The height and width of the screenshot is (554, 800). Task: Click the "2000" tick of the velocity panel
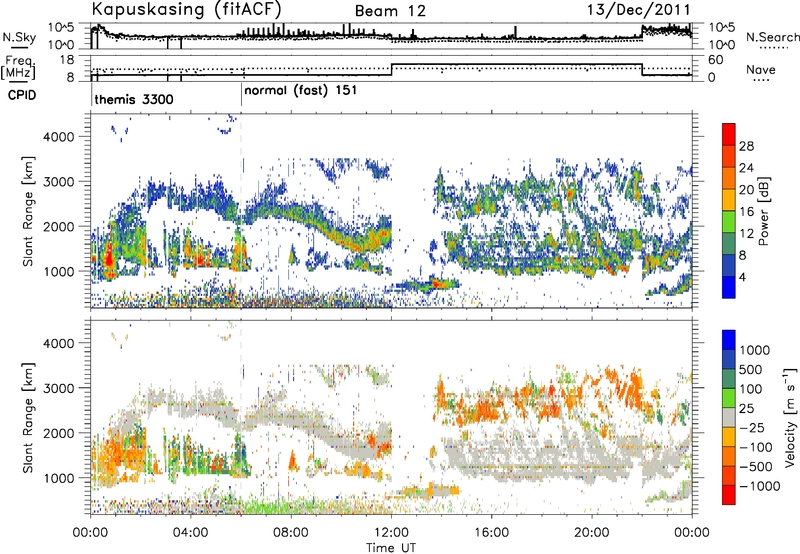(x=58, y=433)
